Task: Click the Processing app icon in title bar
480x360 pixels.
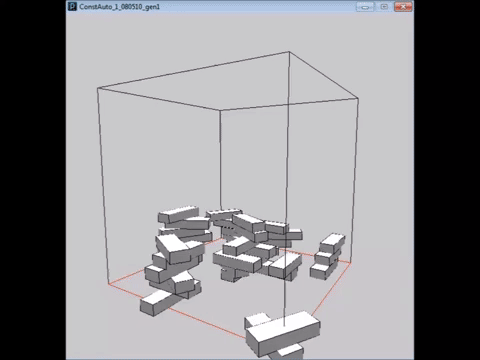Action: 72,6
